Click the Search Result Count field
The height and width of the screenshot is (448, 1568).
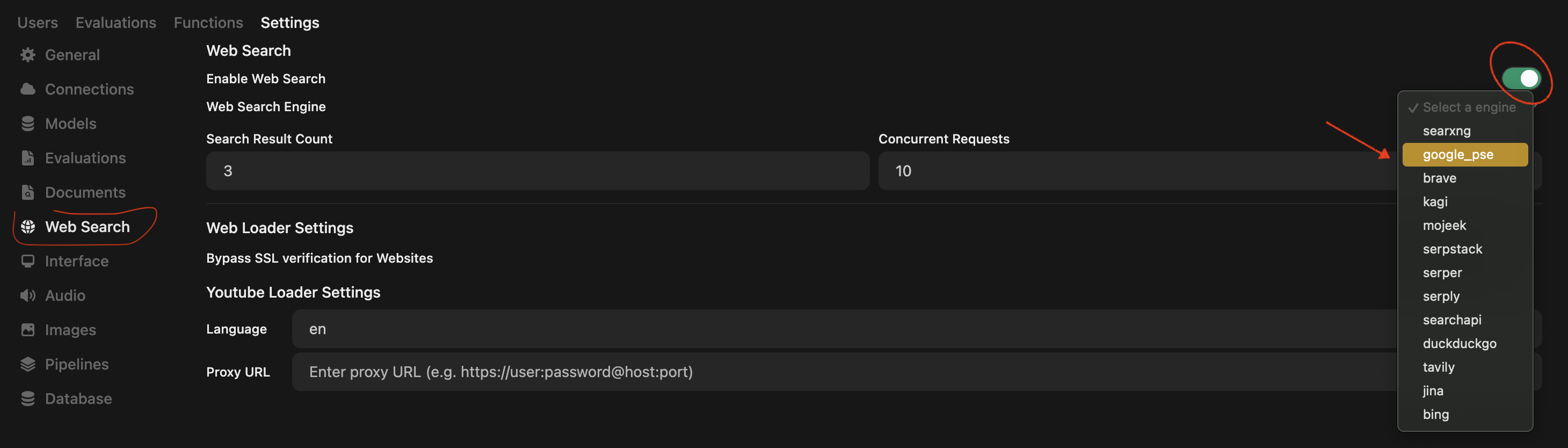(538, 171)
